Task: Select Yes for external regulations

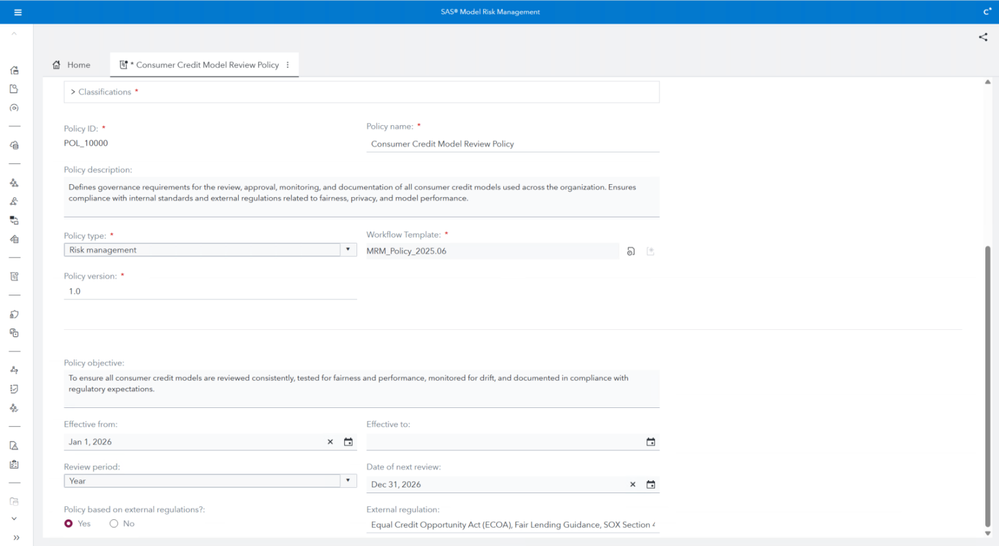Action: point(69,524)
